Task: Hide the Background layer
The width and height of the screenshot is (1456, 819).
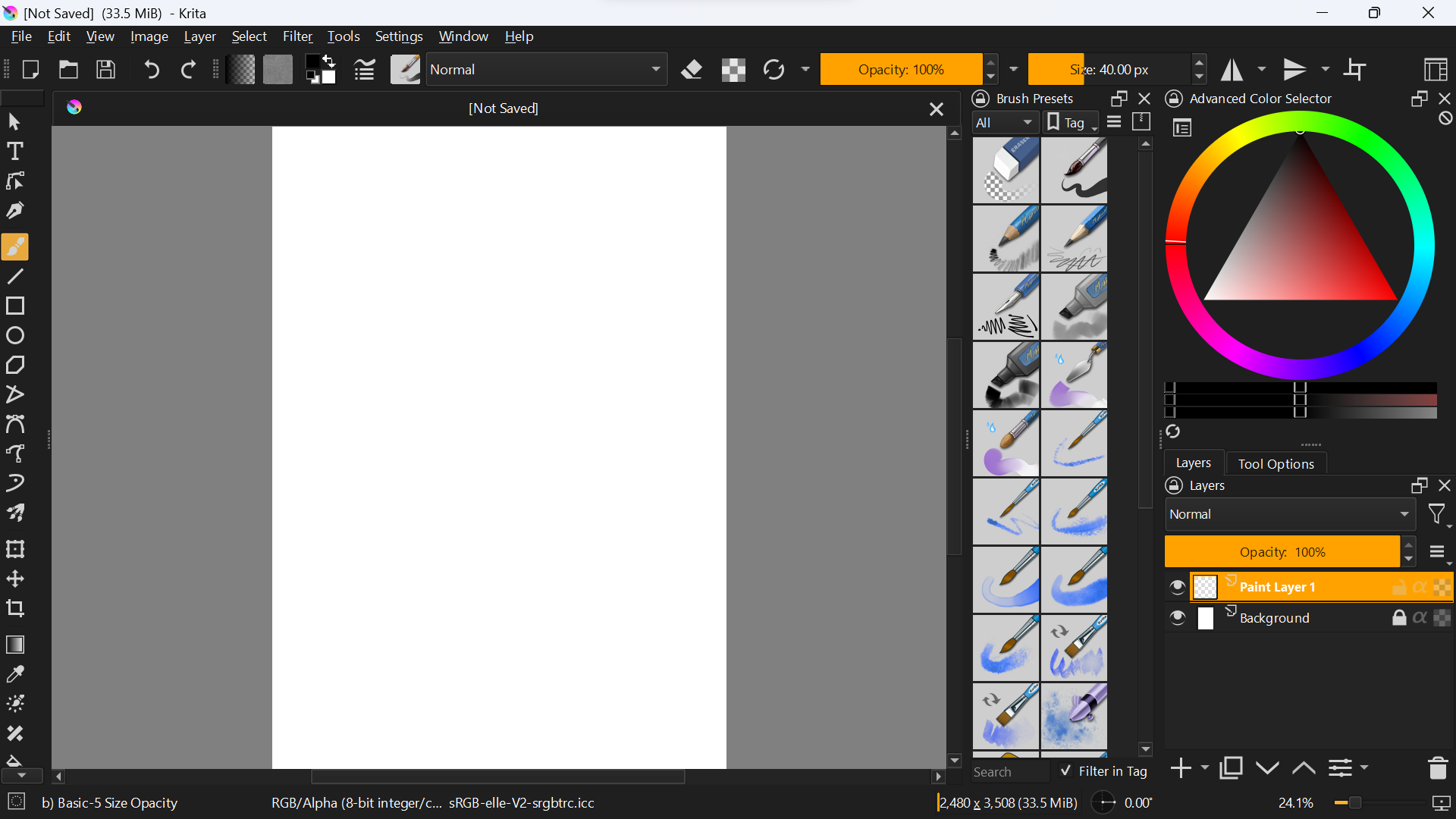Action: point(1177,618)
